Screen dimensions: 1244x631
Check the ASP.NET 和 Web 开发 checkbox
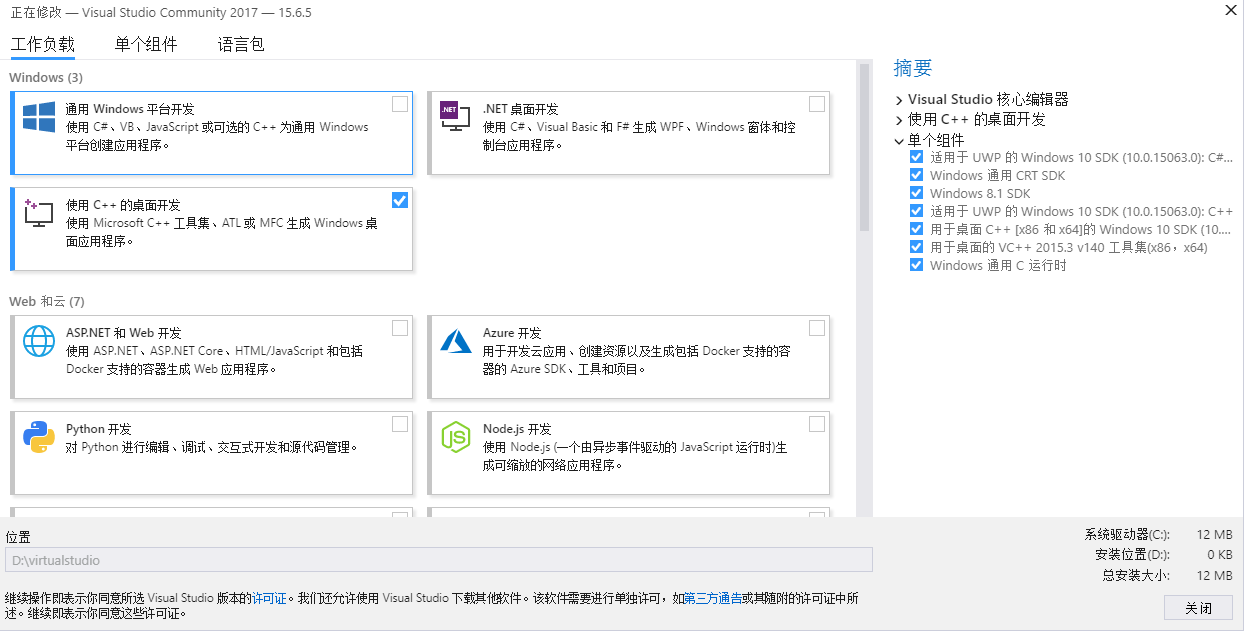pyautogui.click(x=400, y=328)
